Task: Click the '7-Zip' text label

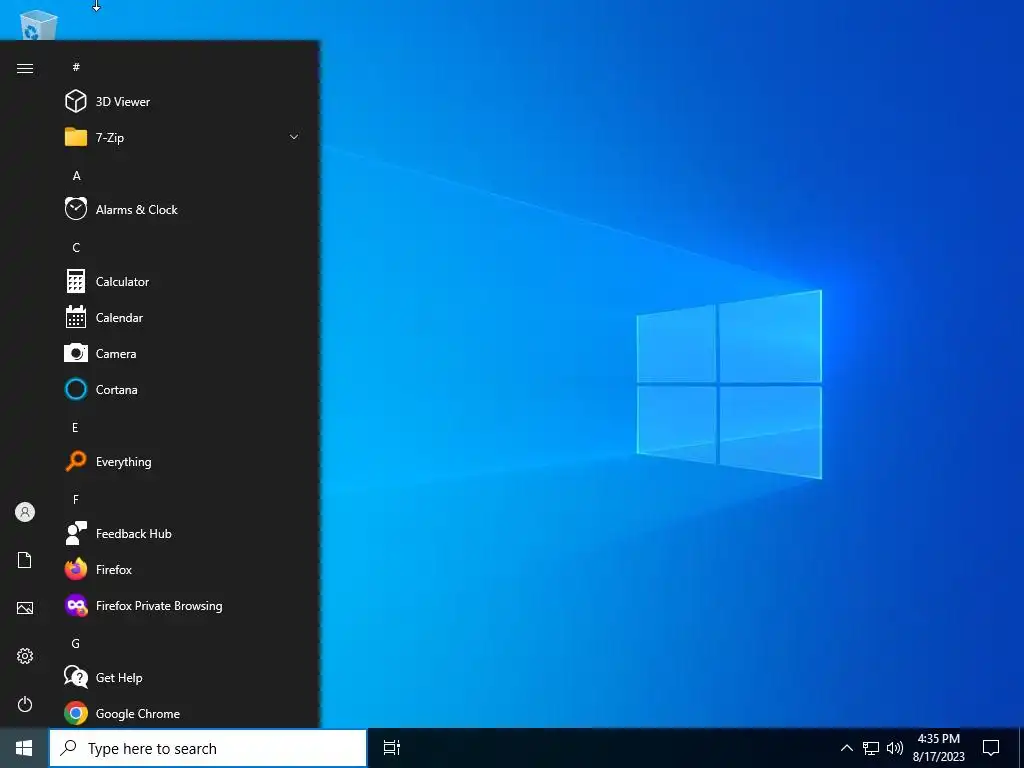Action: 110,138
